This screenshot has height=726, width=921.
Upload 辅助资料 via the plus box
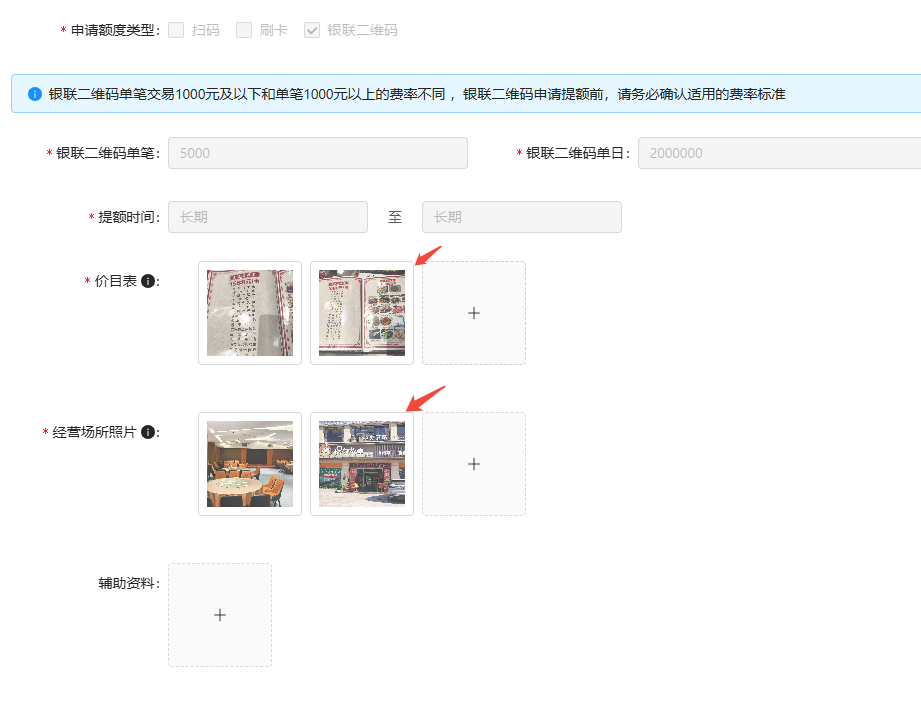coord(220,615)
